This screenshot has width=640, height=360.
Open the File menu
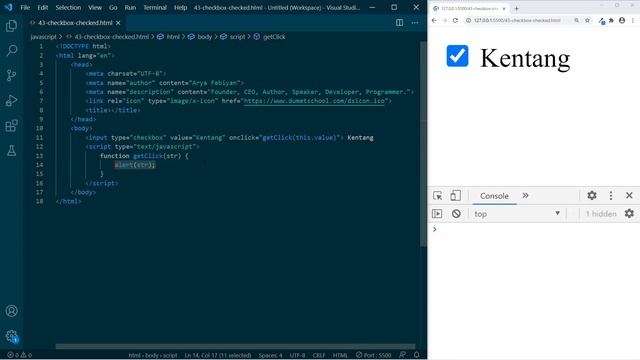(x=25, y=7)
